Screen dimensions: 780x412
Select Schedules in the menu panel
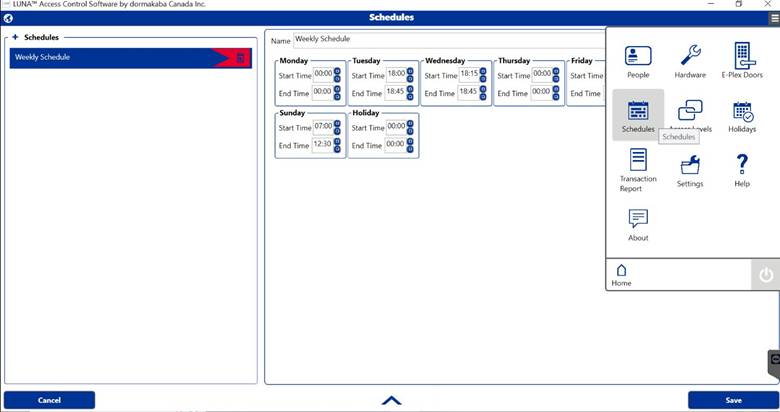point(638,115)
